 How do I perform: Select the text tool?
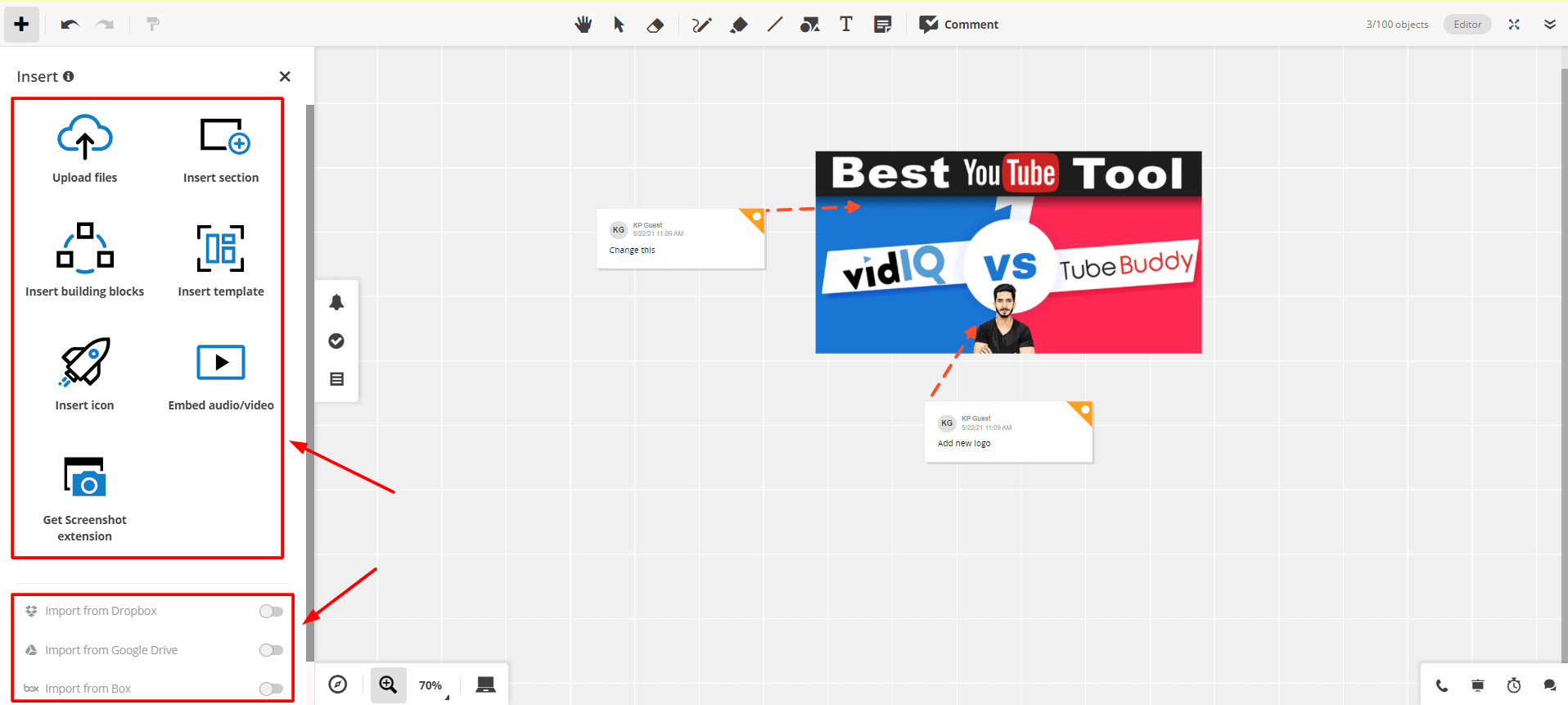click(846, 25)
